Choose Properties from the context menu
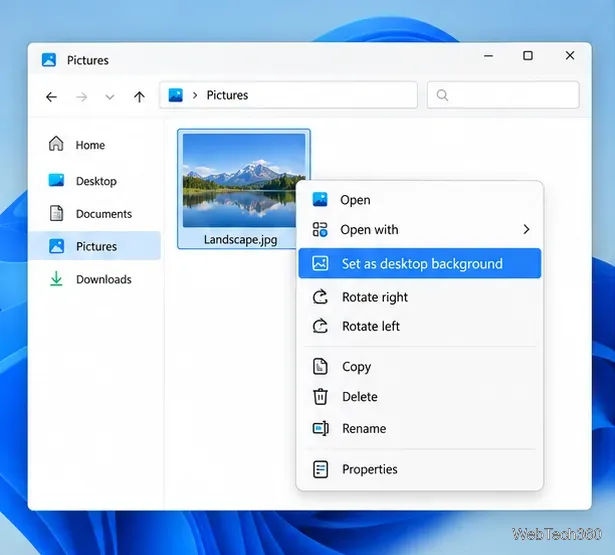Viewport: 615px width, 555px height. coord(420,469)
